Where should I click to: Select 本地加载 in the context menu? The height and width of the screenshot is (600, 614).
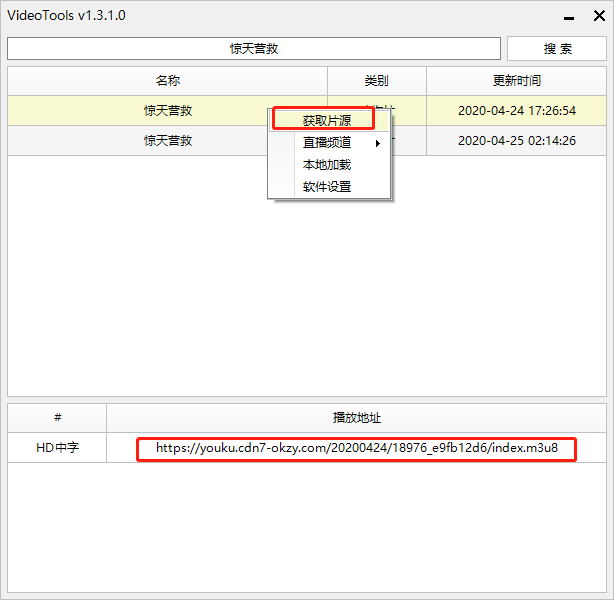click(327, 165)
